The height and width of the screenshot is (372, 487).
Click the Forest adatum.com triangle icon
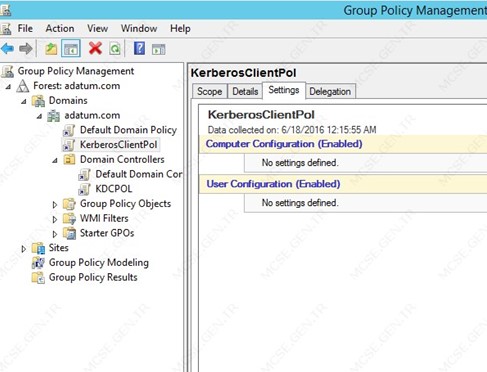pyautogui.click(x=23, y=86)
